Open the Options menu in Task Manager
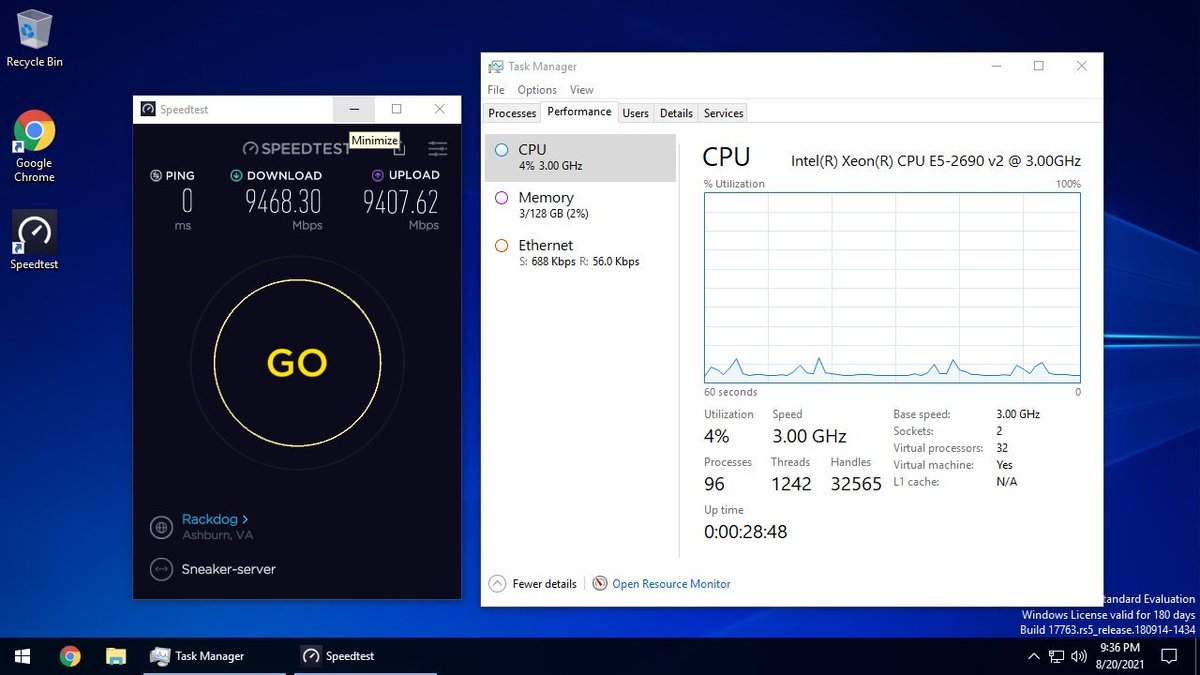This screenshot has height=675, width=1200. pyautogui.click(x=537, y=90)
